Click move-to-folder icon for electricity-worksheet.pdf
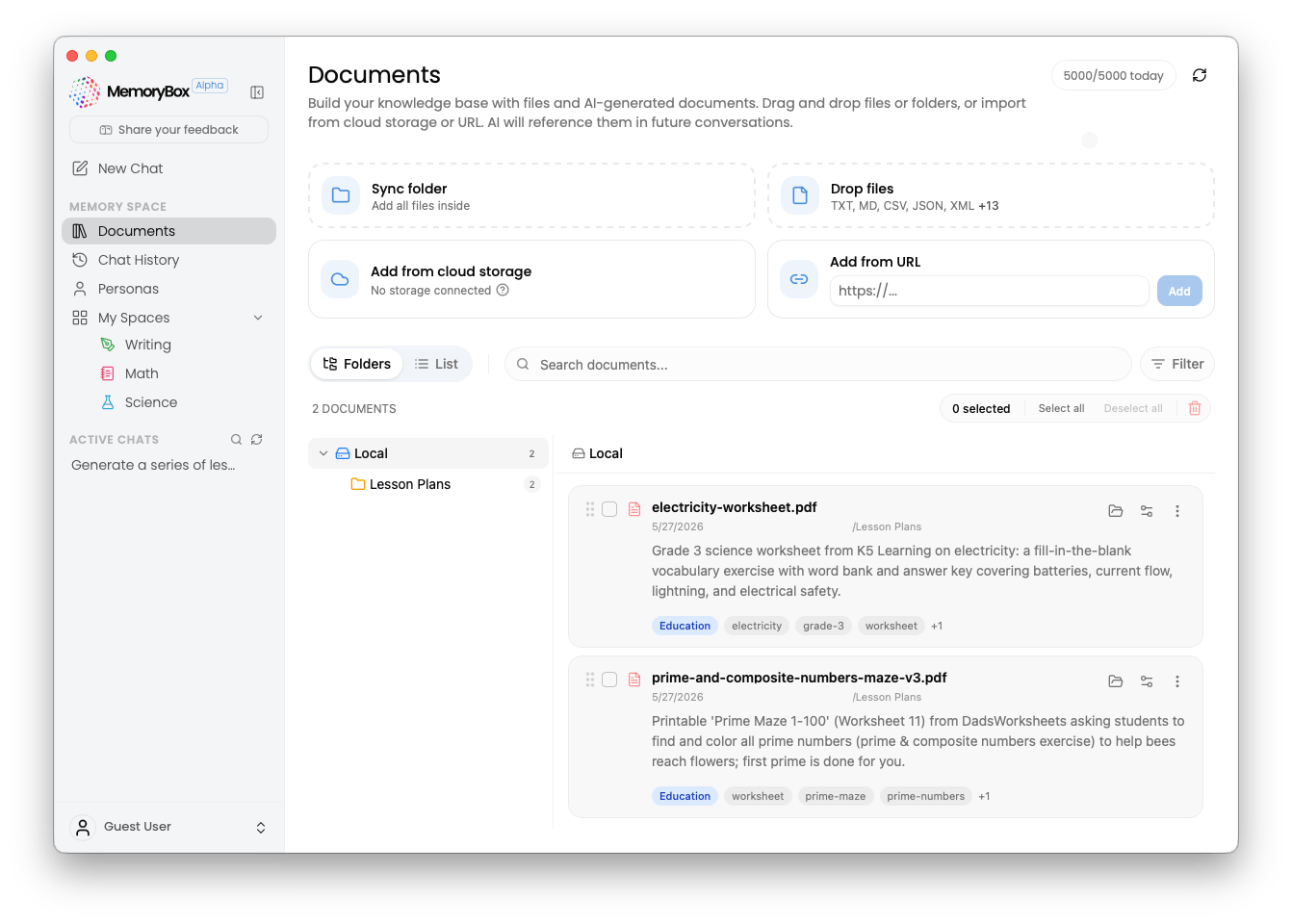Viewport: 1292px width, 924px height. 1116,511
